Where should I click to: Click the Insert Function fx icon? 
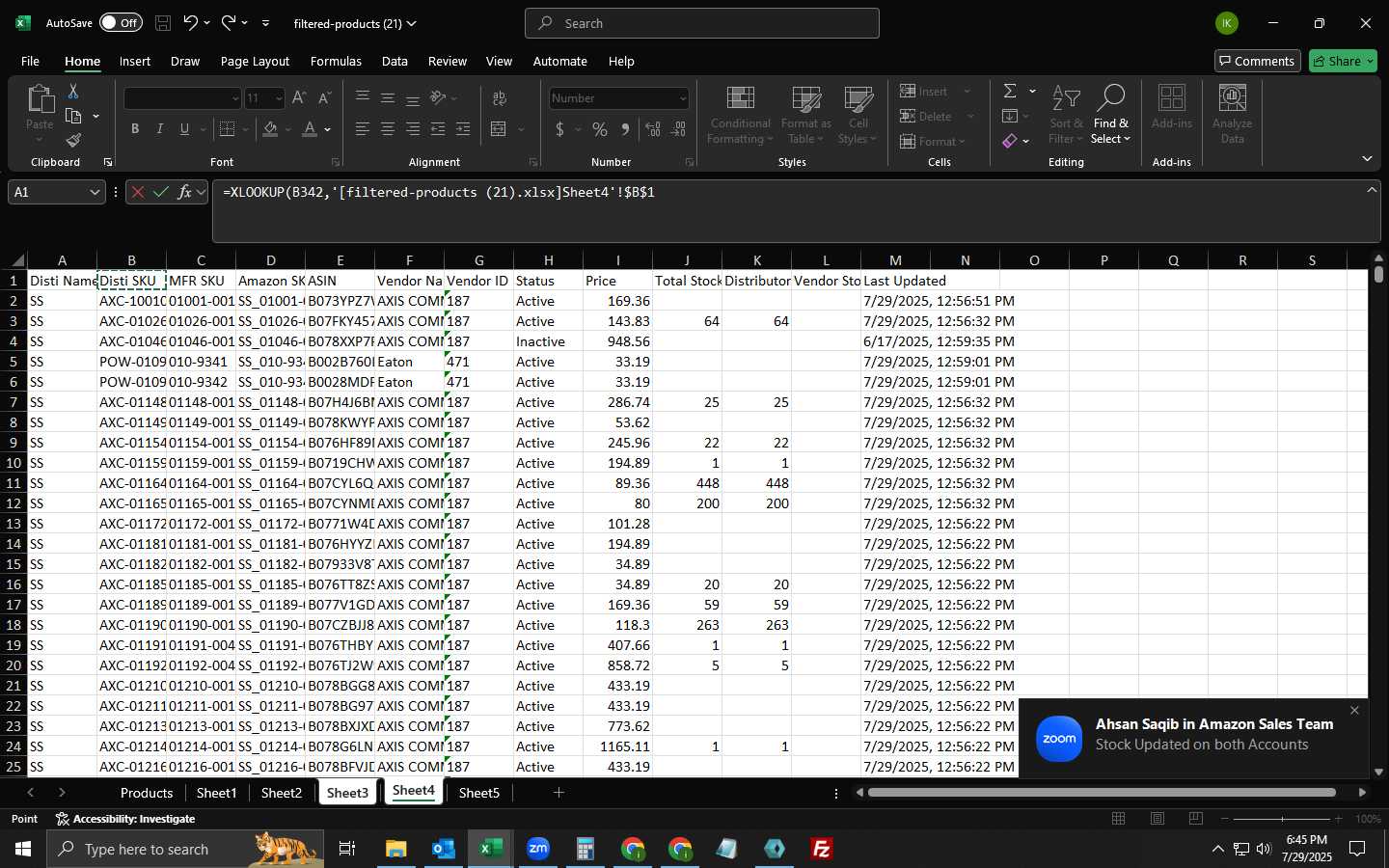coord(184,192)
